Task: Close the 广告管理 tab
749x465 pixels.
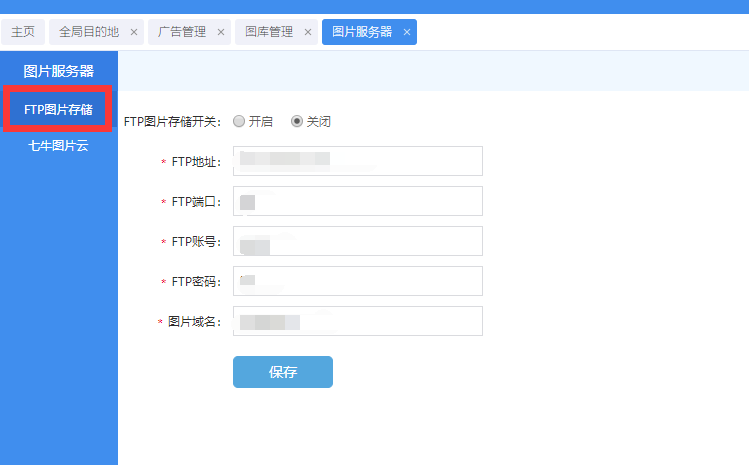Action: point(221,32)
